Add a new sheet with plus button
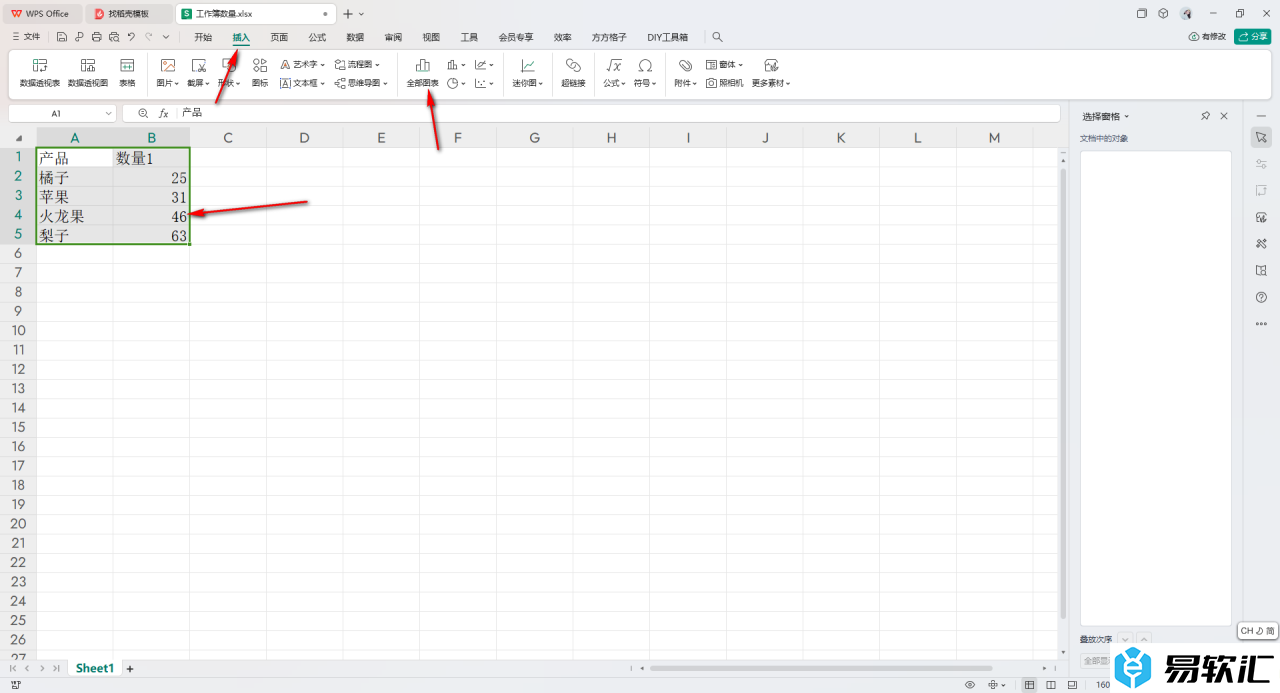 click(129, 668)
